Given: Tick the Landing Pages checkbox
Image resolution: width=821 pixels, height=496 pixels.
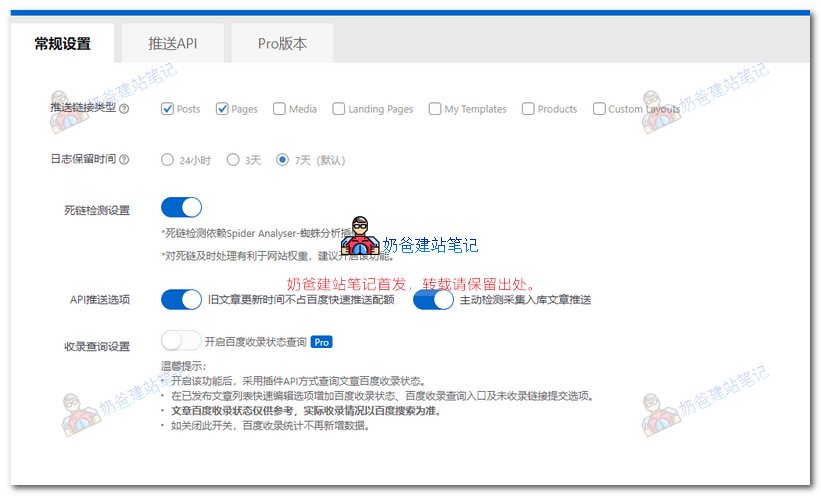Looking at the screenshot, I should point(339,109).
